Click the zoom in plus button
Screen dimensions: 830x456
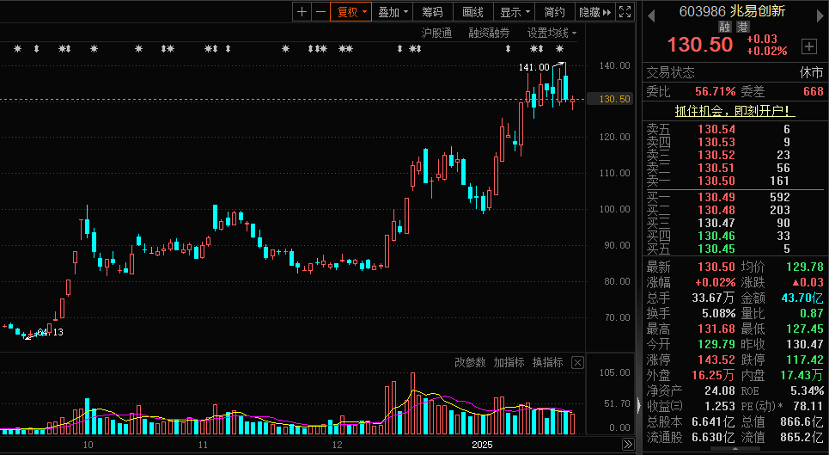click(303, 12)
